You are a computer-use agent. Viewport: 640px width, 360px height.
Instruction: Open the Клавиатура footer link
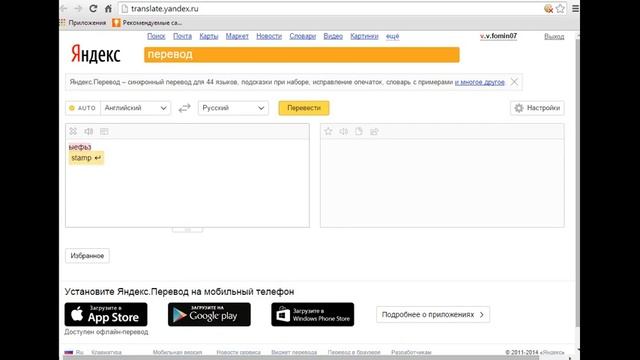point(107,352)
